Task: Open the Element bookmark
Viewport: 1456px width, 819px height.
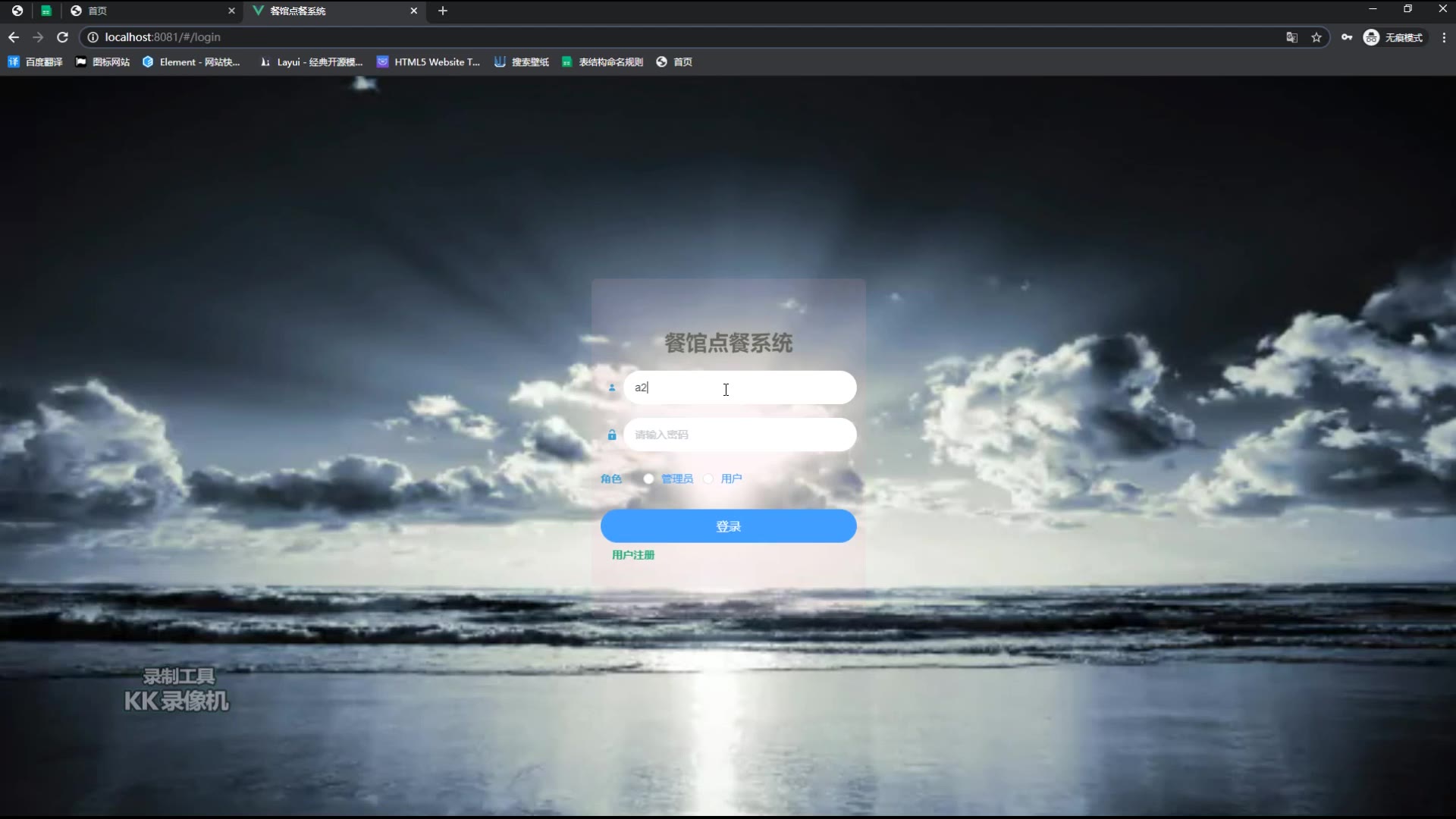Action: (x=191, y=62)
